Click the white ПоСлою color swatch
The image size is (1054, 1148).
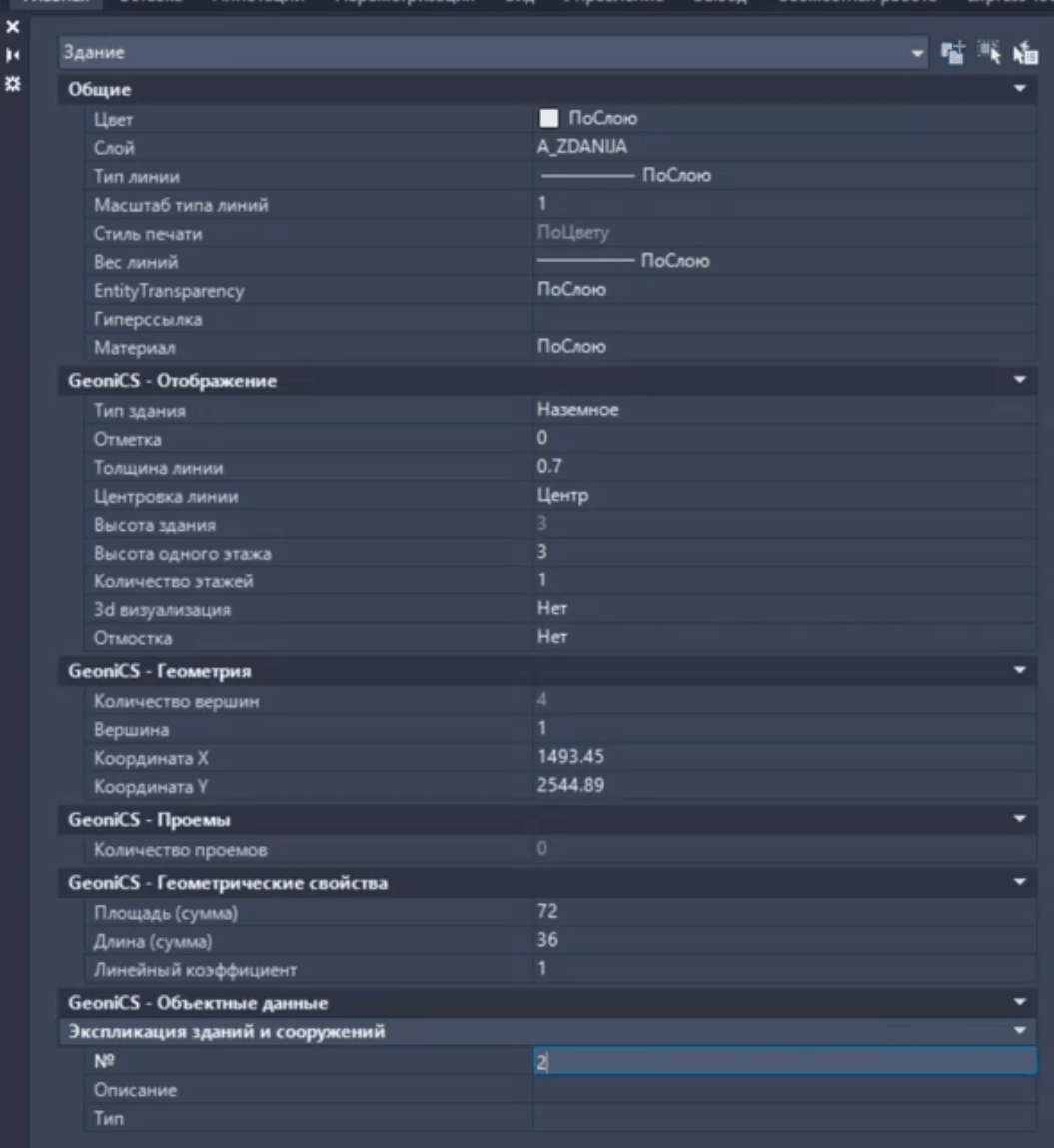pyautogui.click(x=548, y=119)
